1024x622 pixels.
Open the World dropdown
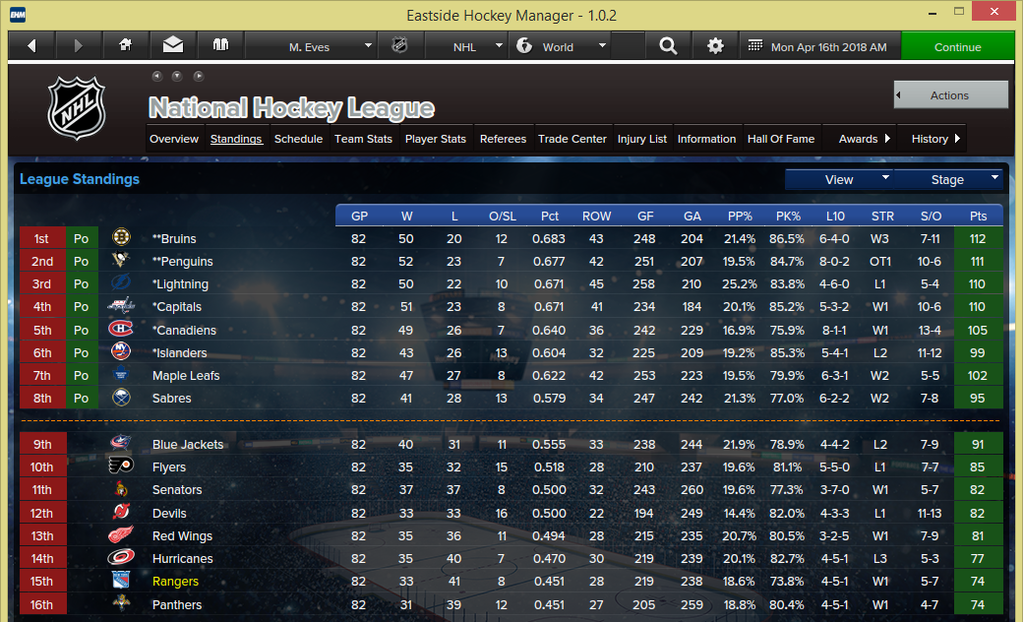pos(561,46)
